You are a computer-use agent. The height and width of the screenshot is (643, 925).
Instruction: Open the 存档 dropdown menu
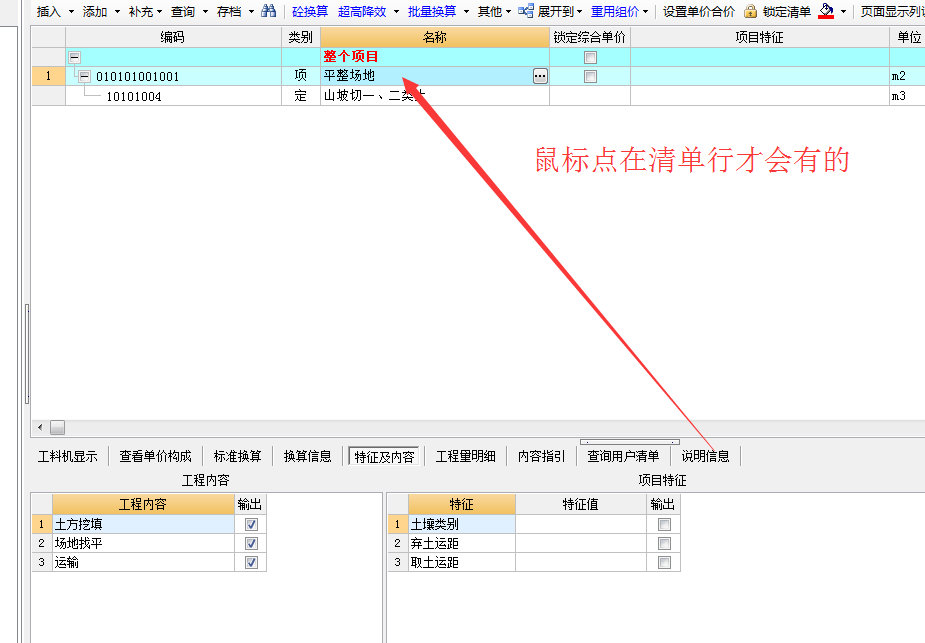tap(251, 11)
